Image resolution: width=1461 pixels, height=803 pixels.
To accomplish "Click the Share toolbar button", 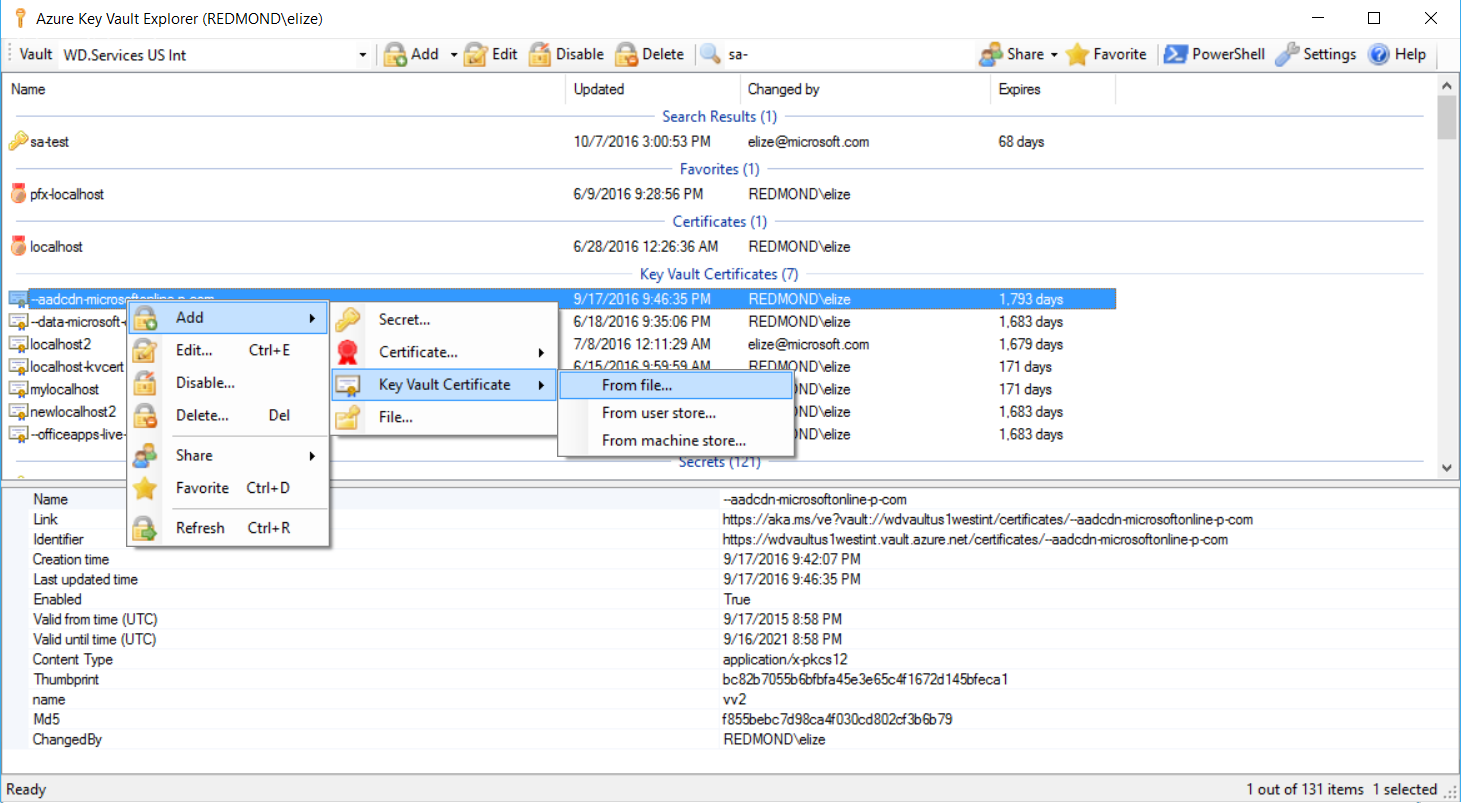I will 1010,54.
